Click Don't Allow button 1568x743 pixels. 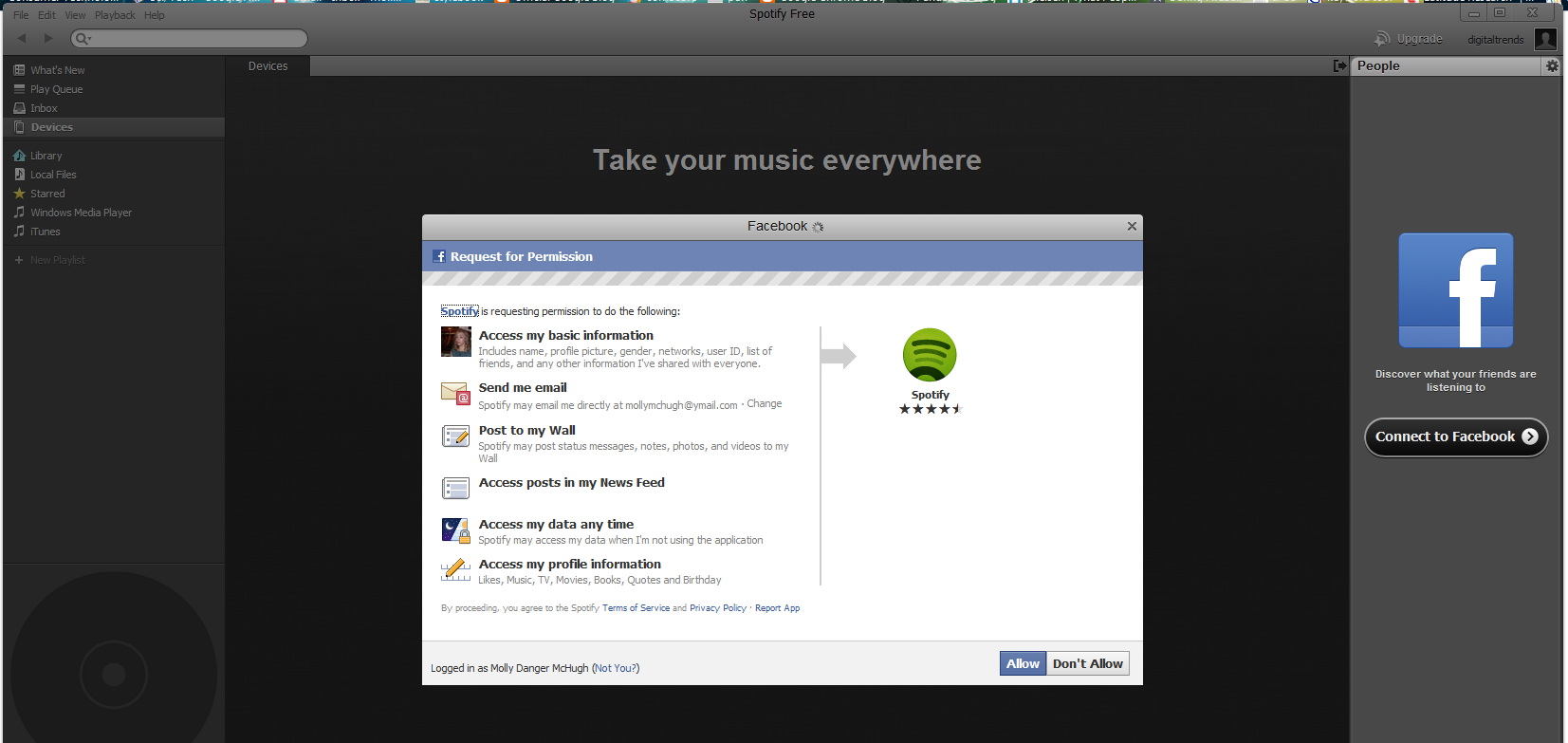click(1088, 663)
